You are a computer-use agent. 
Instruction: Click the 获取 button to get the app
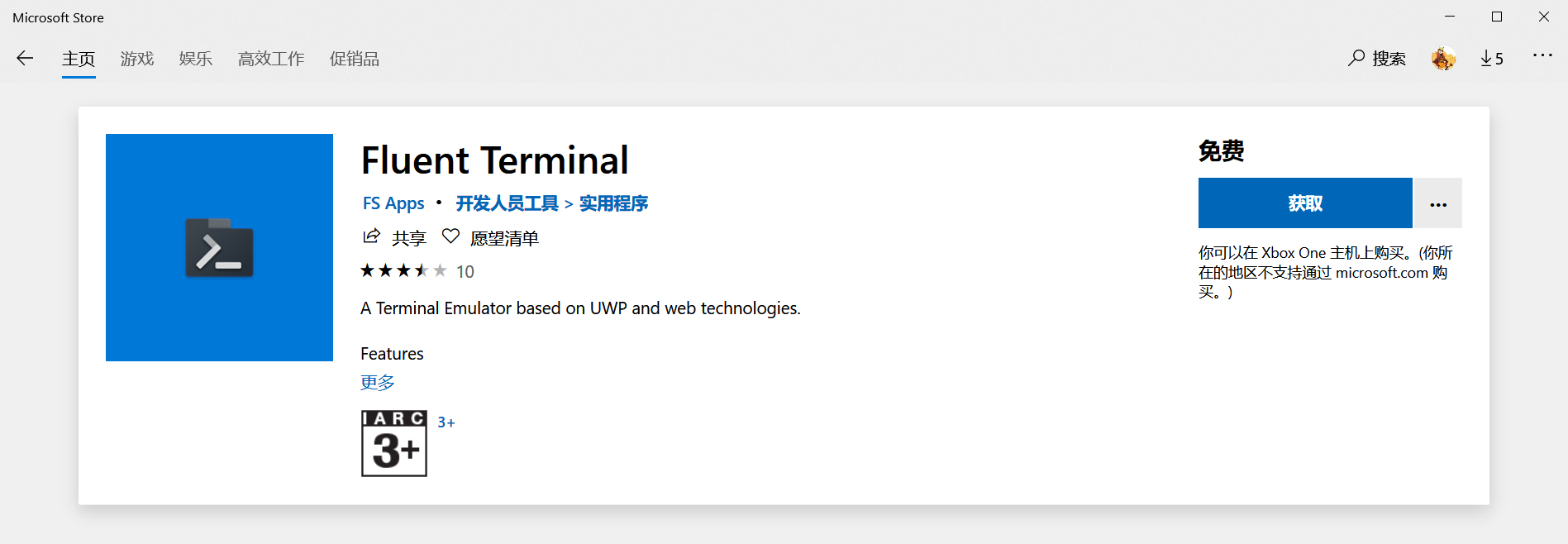1304,203
